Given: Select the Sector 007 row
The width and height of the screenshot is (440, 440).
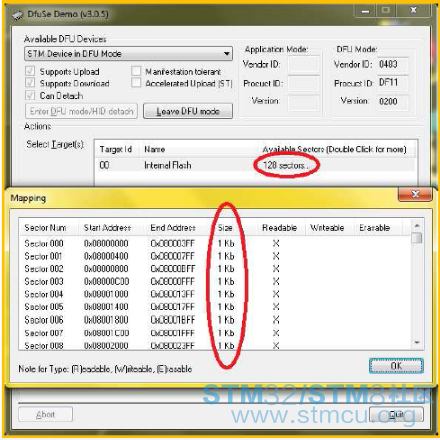Looking at the screenshot, I should pos(215,333).
